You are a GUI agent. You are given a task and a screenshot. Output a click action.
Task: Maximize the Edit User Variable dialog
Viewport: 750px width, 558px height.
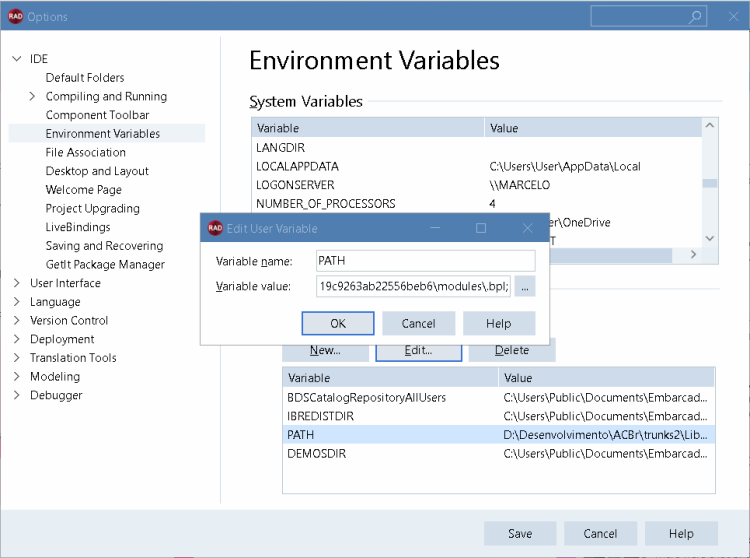(481, 228)
